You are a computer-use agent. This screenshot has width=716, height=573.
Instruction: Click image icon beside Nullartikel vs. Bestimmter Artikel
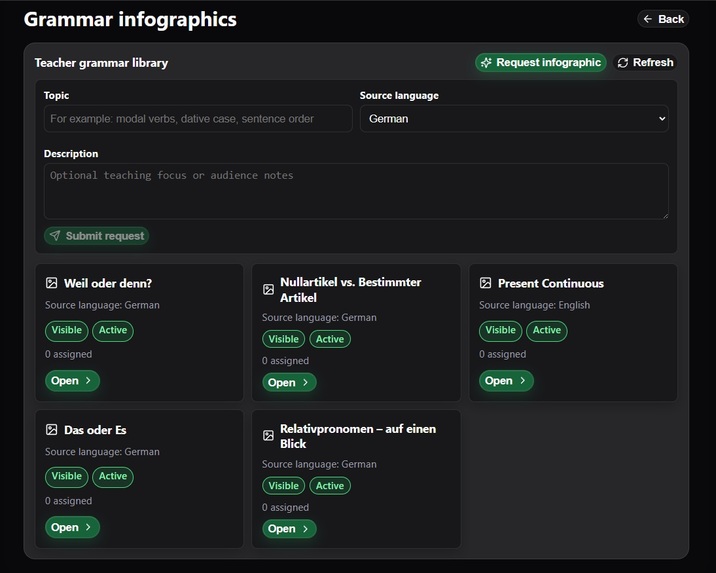pos(268,289)
